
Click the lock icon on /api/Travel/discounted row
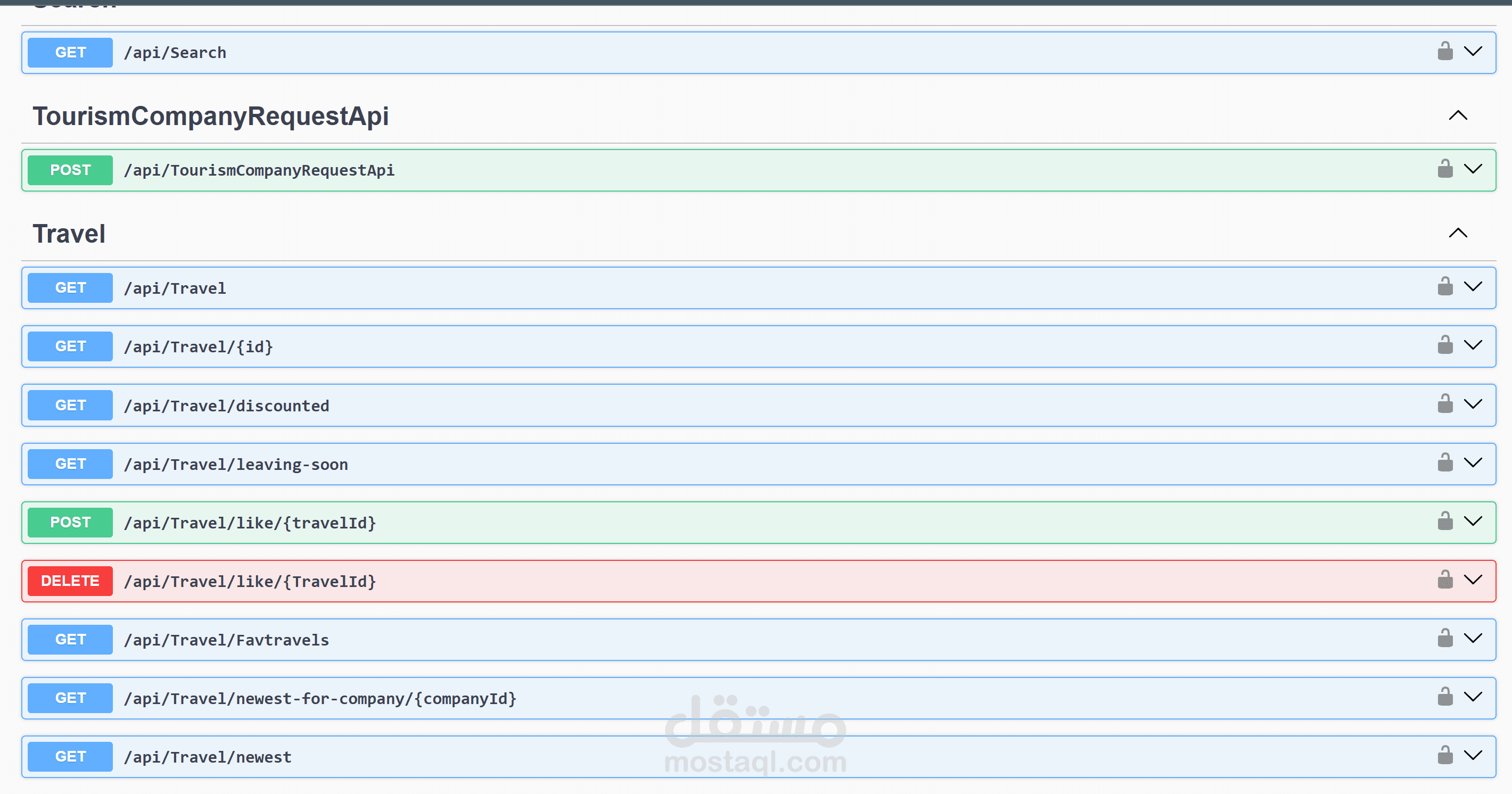[x=1444, y=404]
